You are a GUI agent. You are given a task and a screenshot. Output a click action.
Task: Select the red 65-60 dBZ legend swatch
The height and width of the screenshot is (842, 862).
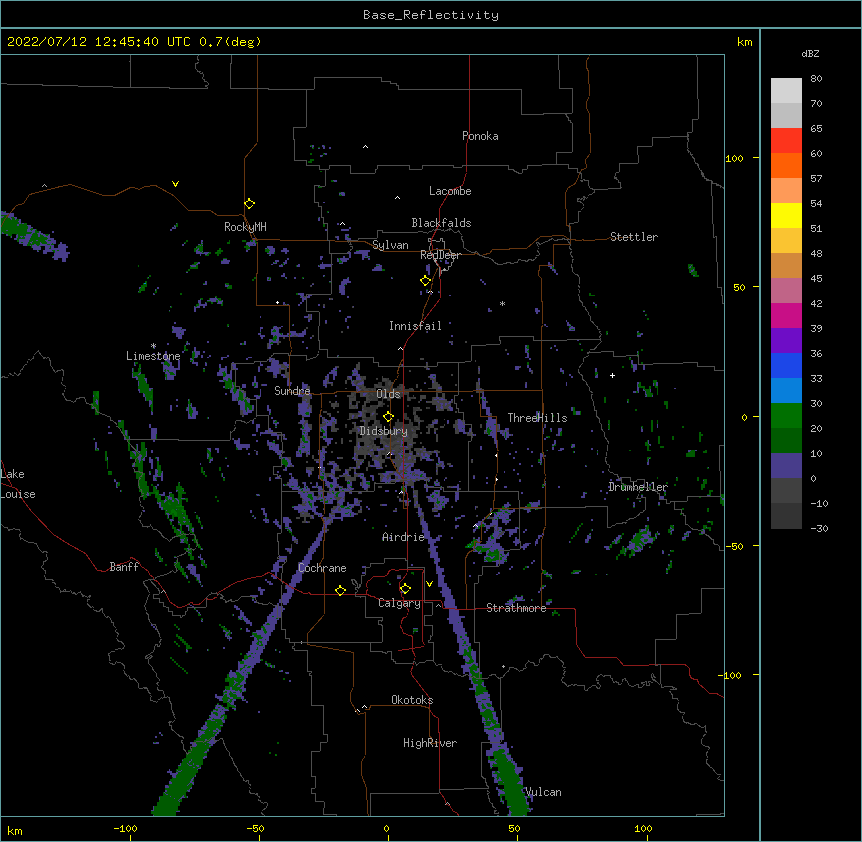pyautogui.click(x=786, y=141)
